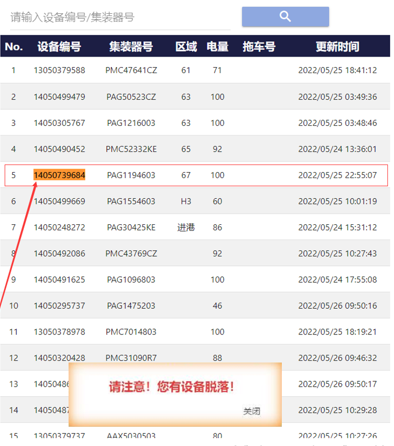The height and width of the screenshot is (446, 394).
Task: Click zone value 65 in row 4
Action: pos(186,149)
